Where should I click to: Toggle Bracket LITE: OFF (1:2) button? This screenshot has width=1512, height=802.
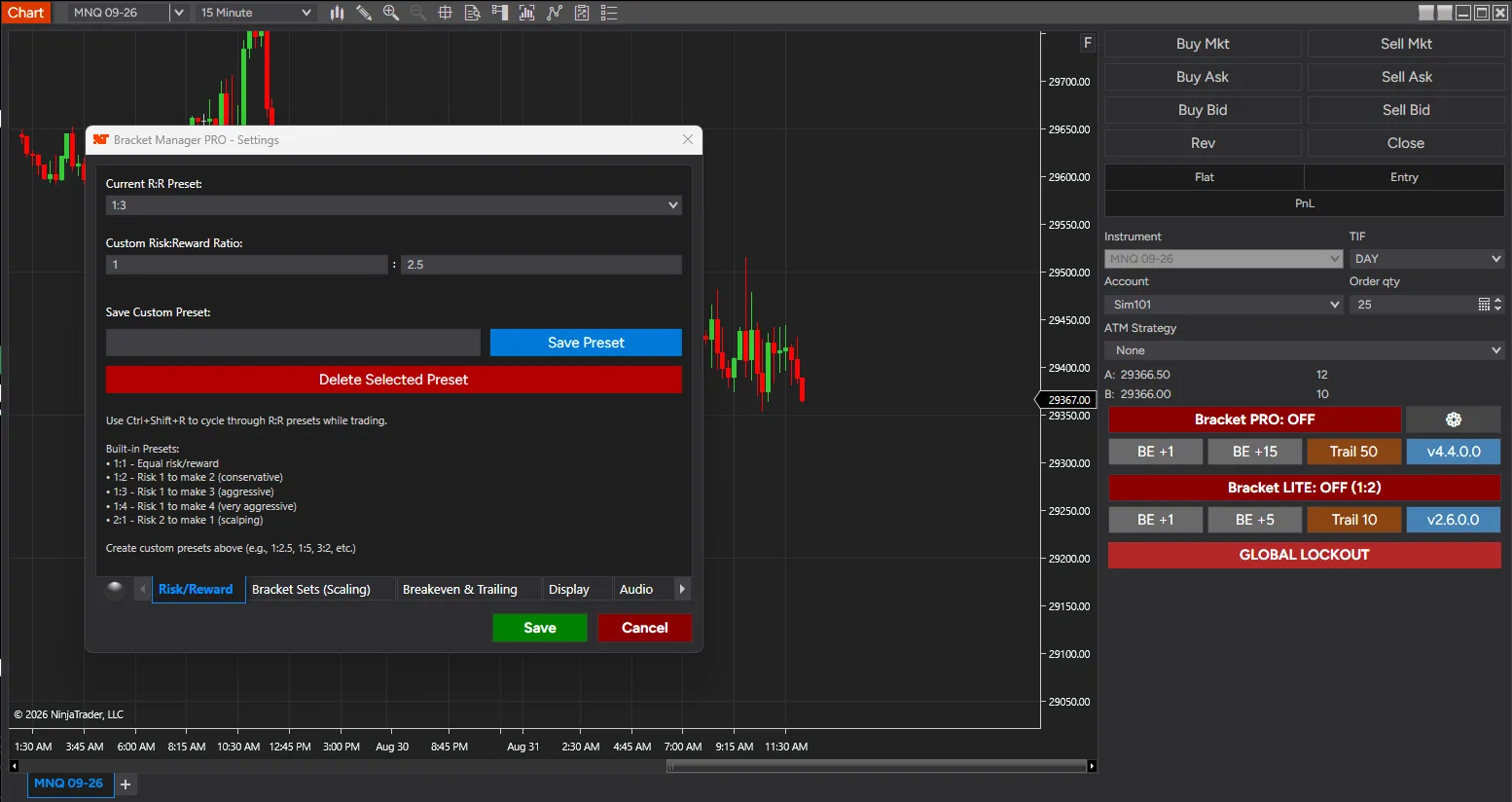[x=1304, y=488]
